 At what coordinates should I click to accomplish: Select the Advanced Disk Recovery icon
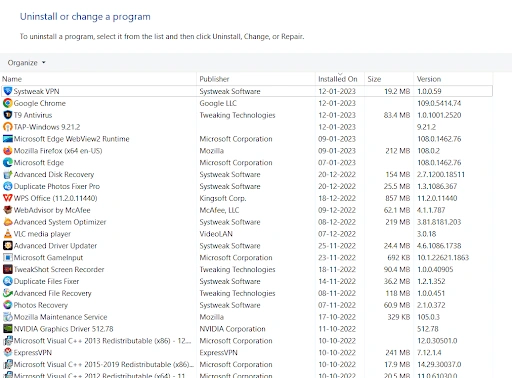pyautogui.click(x=8, y=174)
